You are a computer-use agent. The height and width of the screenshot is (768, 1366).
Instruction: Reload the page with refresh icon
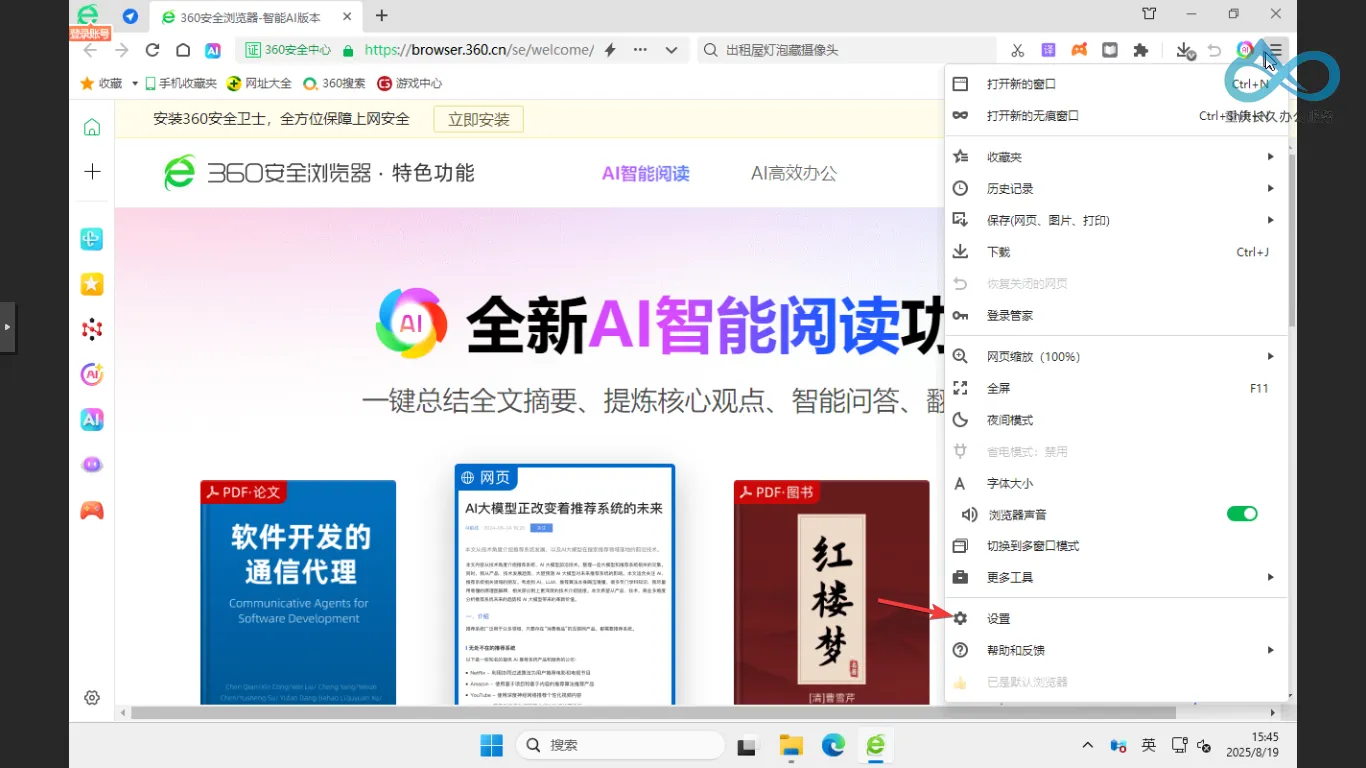point(152,50)
